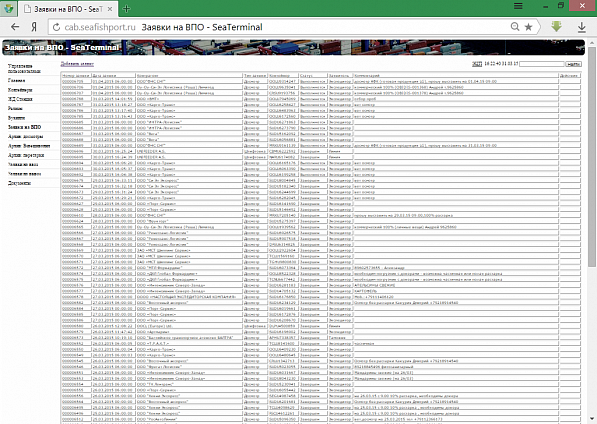This screenshot has width=597, height=424.
Task: Open 'Контейнеры' in the sidebar menu
Action: [20, 90]
